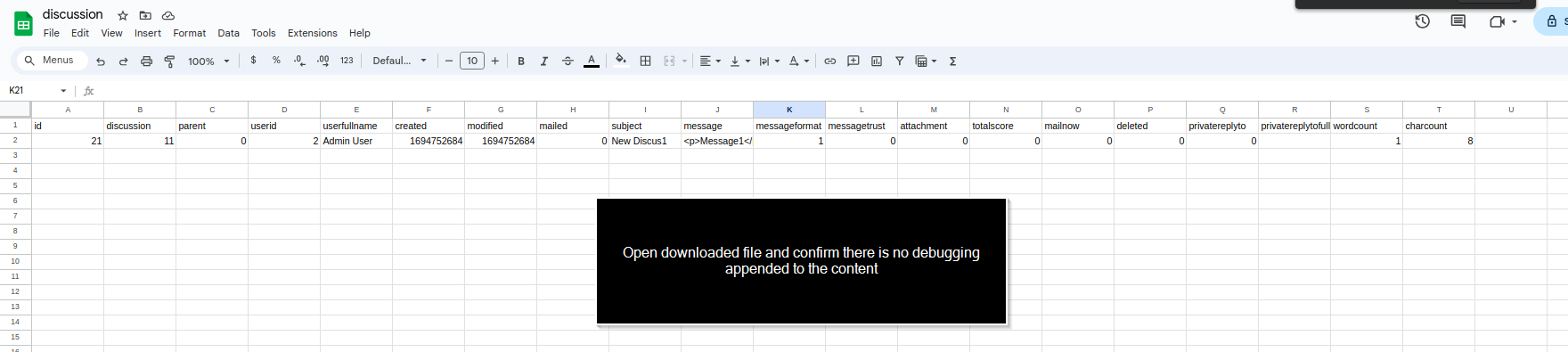This screenshot has height=352, width=1568.
Task: Search the Menus box
Action: click(x=52, y=61)
